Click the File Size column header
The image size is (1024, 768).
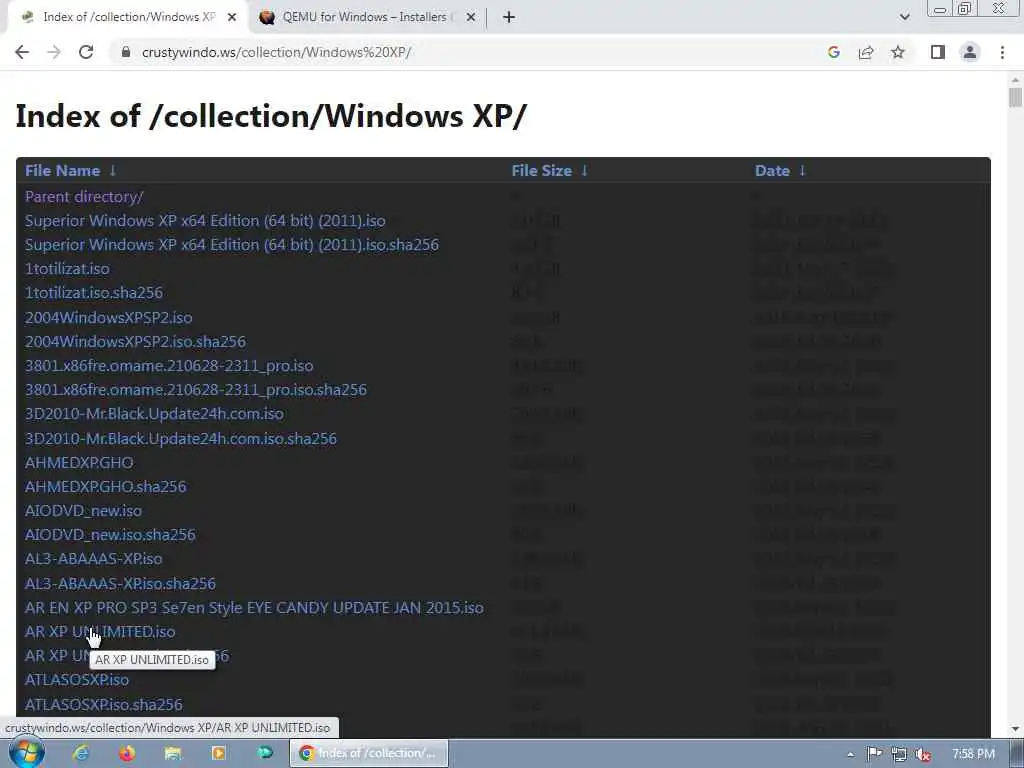pyautogui.click(x=541, y=170)
